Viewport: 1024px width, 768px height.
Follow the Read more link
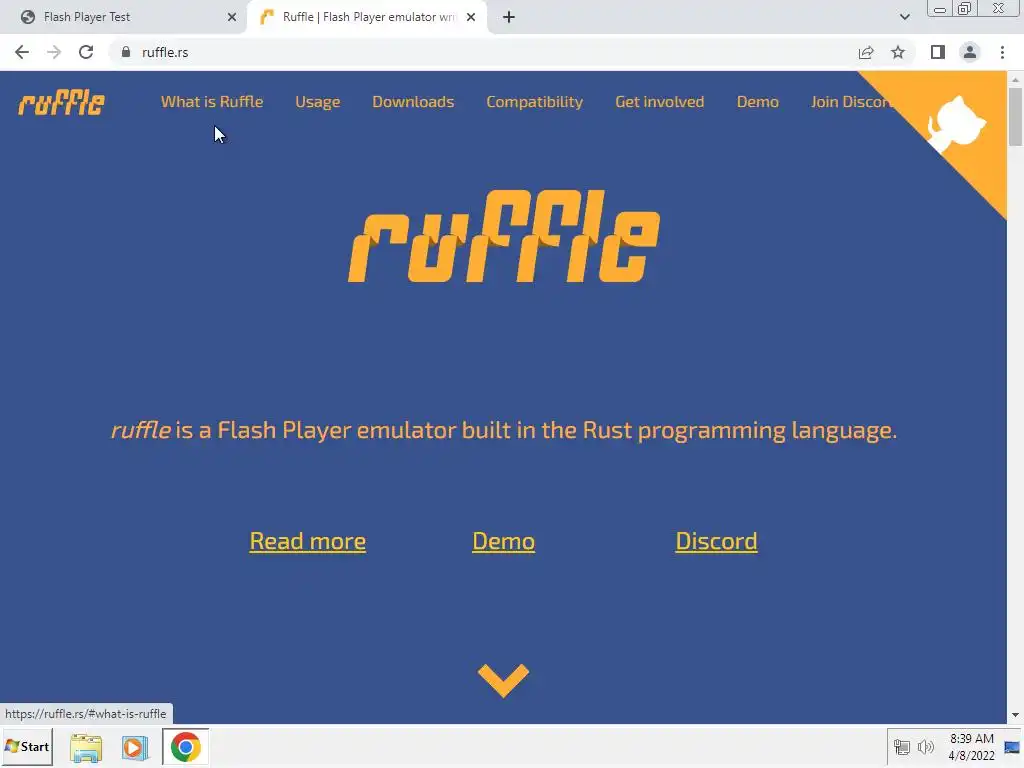[308, 541]
